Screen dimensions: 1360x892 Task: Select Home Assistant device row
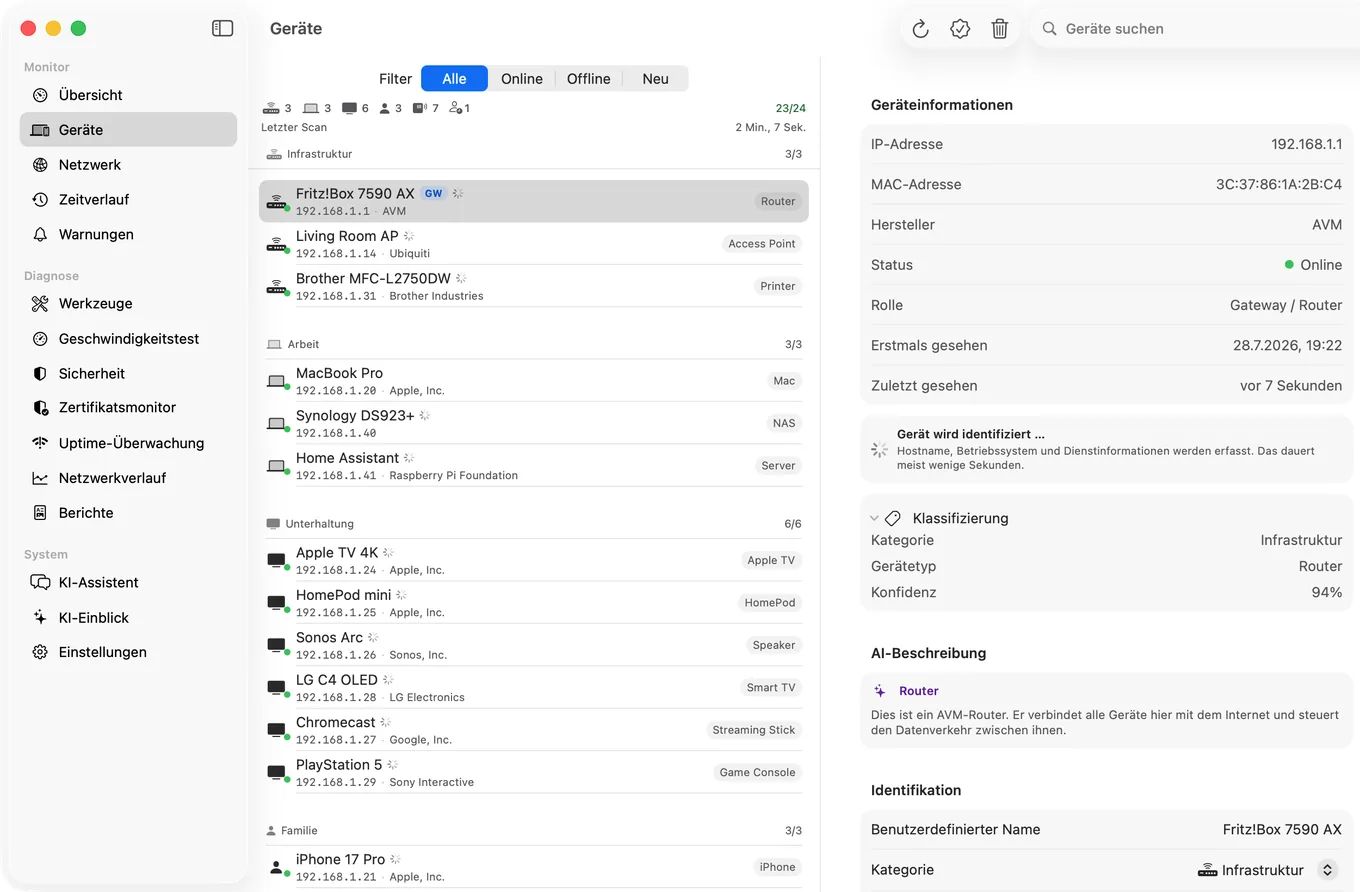[x=534, y=465]
